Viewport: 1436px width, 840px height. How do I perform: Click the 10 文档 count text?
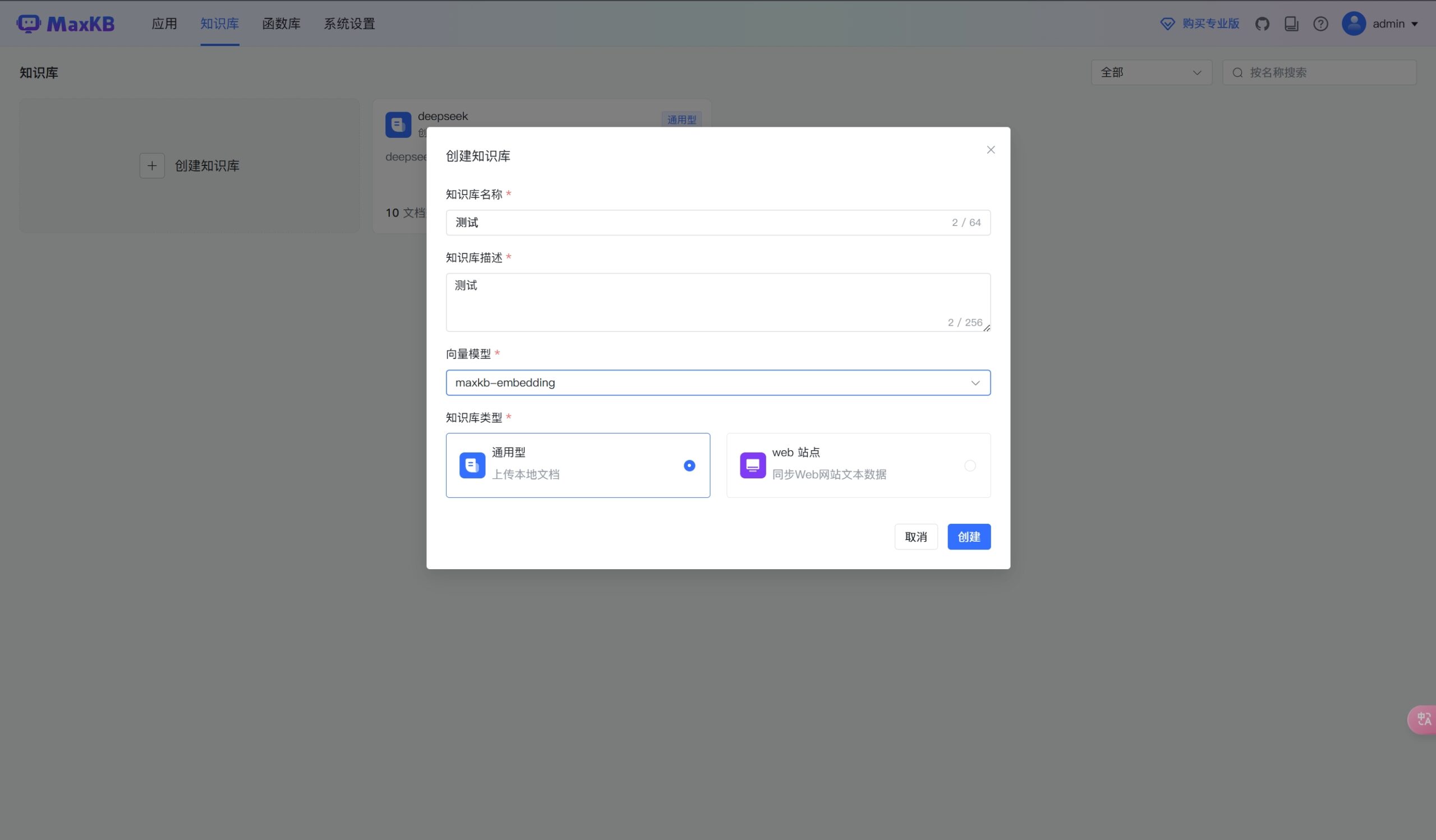[405, 213]
